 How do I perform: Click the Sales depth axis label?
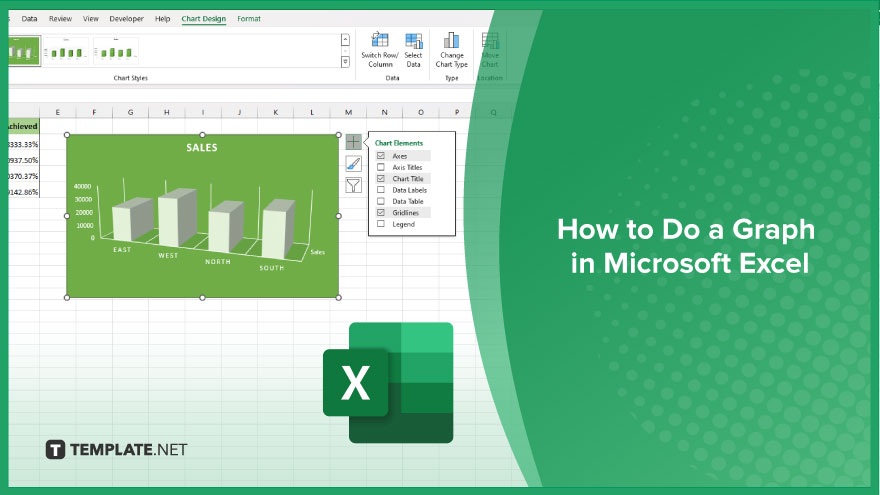[x=318, y=252]
